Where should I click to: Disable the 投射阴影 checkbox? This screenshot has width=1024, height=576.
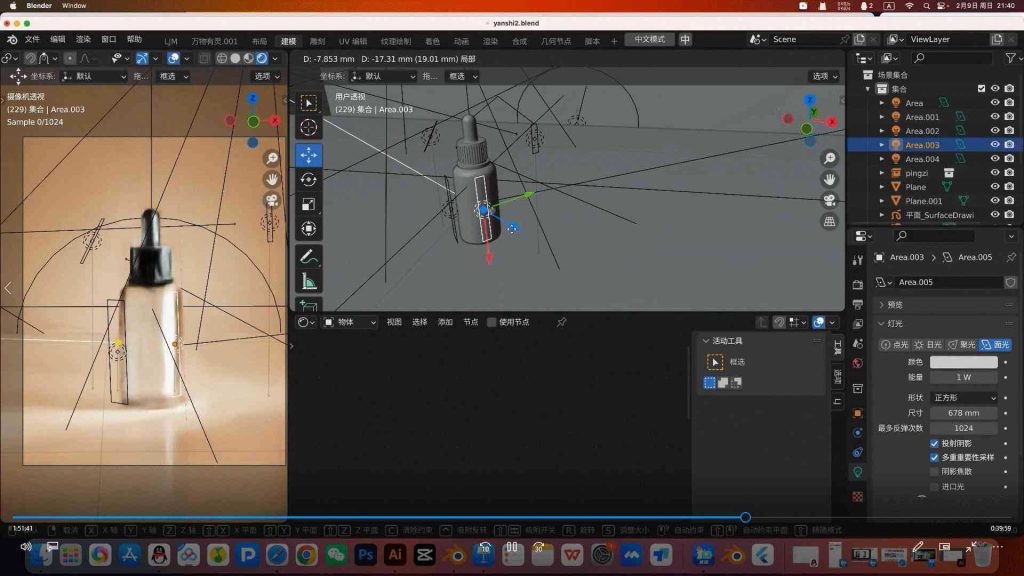click(x=934, y=443)
